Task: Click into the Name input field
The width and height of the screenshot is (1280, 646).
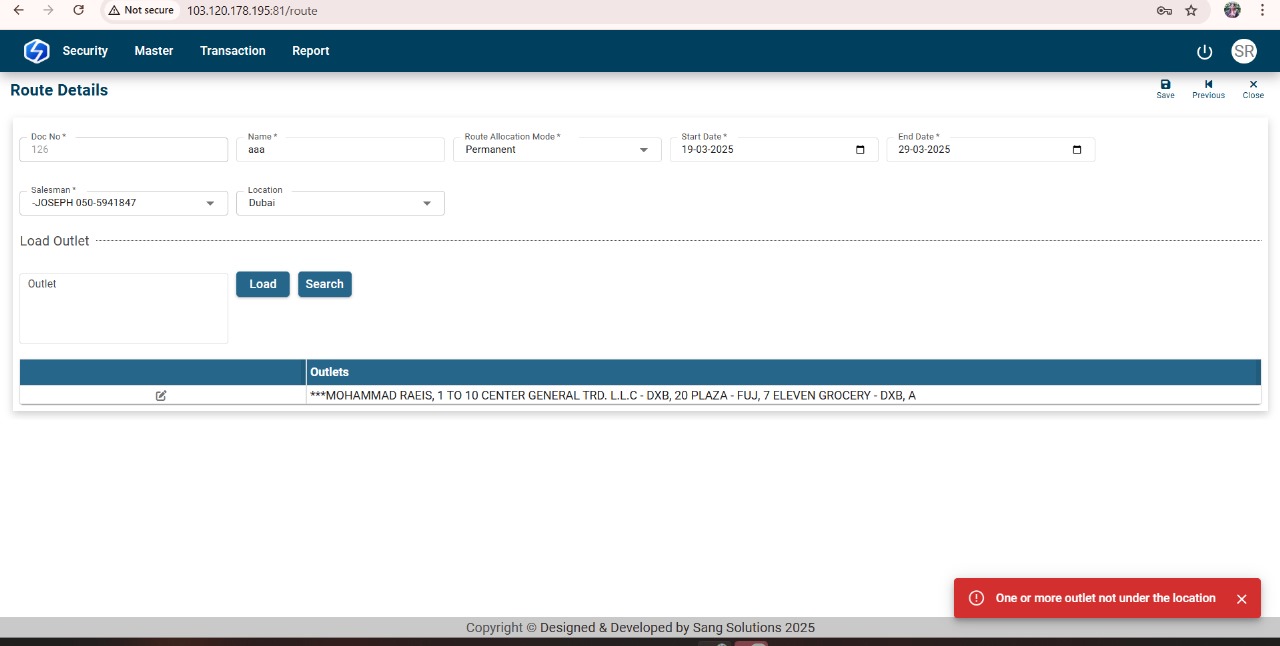Action: pos(340,150)
